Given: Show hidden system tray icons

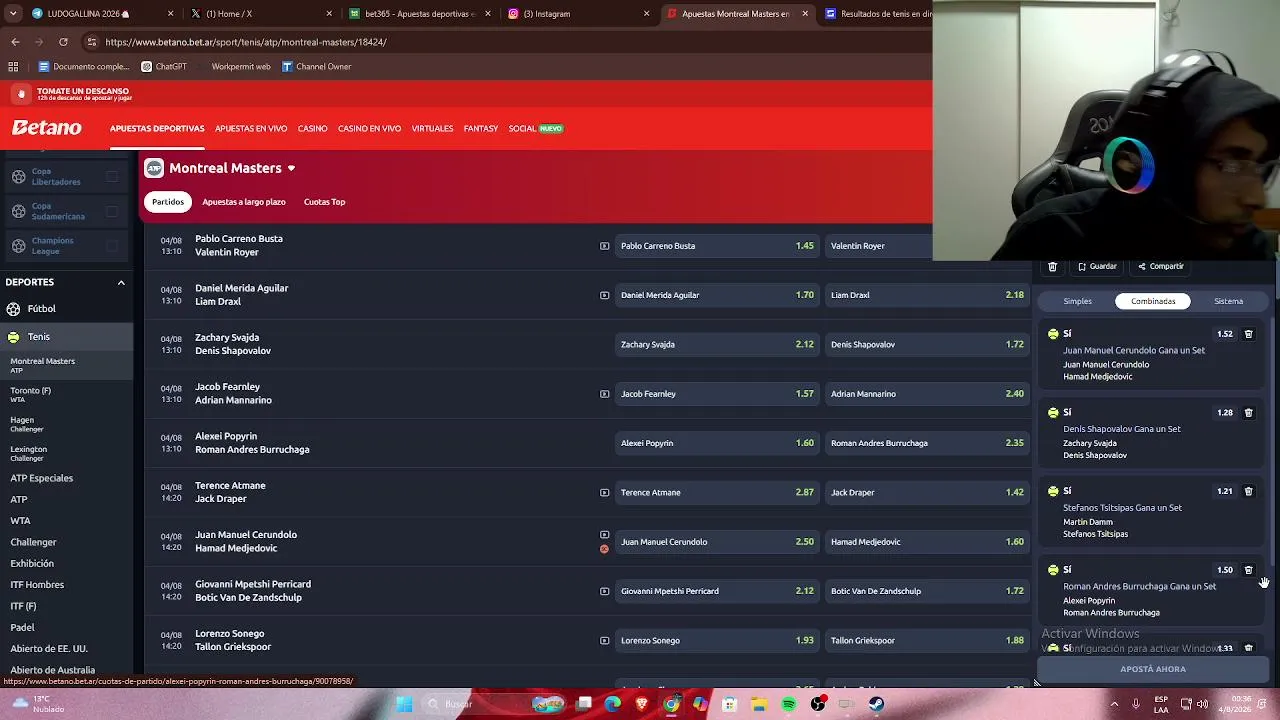Looking at the screenshot, I should pyautogui.click(x=1114, y=704).
